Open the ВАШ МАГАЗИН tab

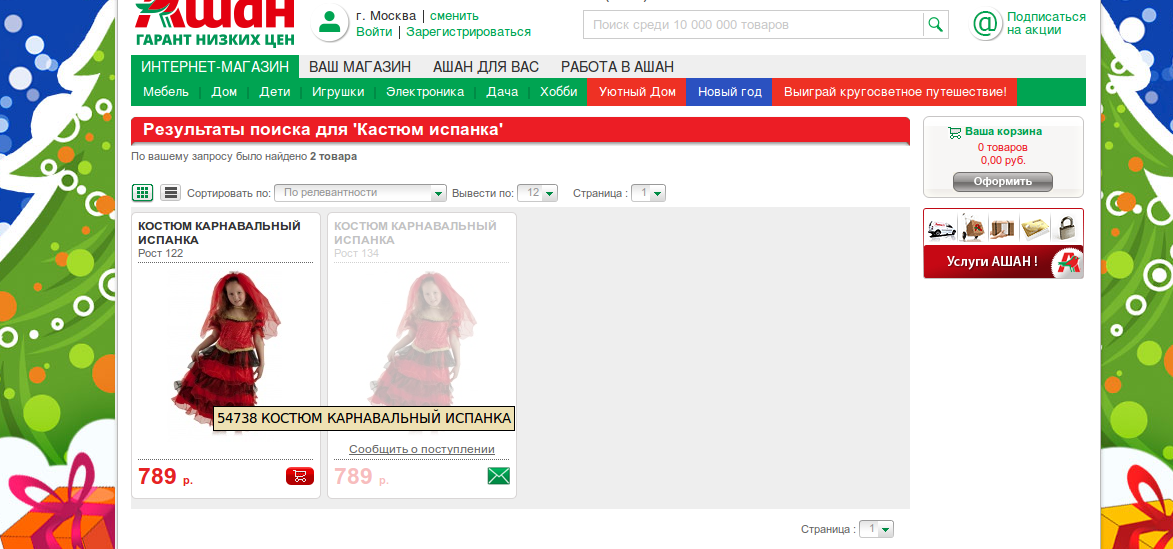tap(360, 67)
